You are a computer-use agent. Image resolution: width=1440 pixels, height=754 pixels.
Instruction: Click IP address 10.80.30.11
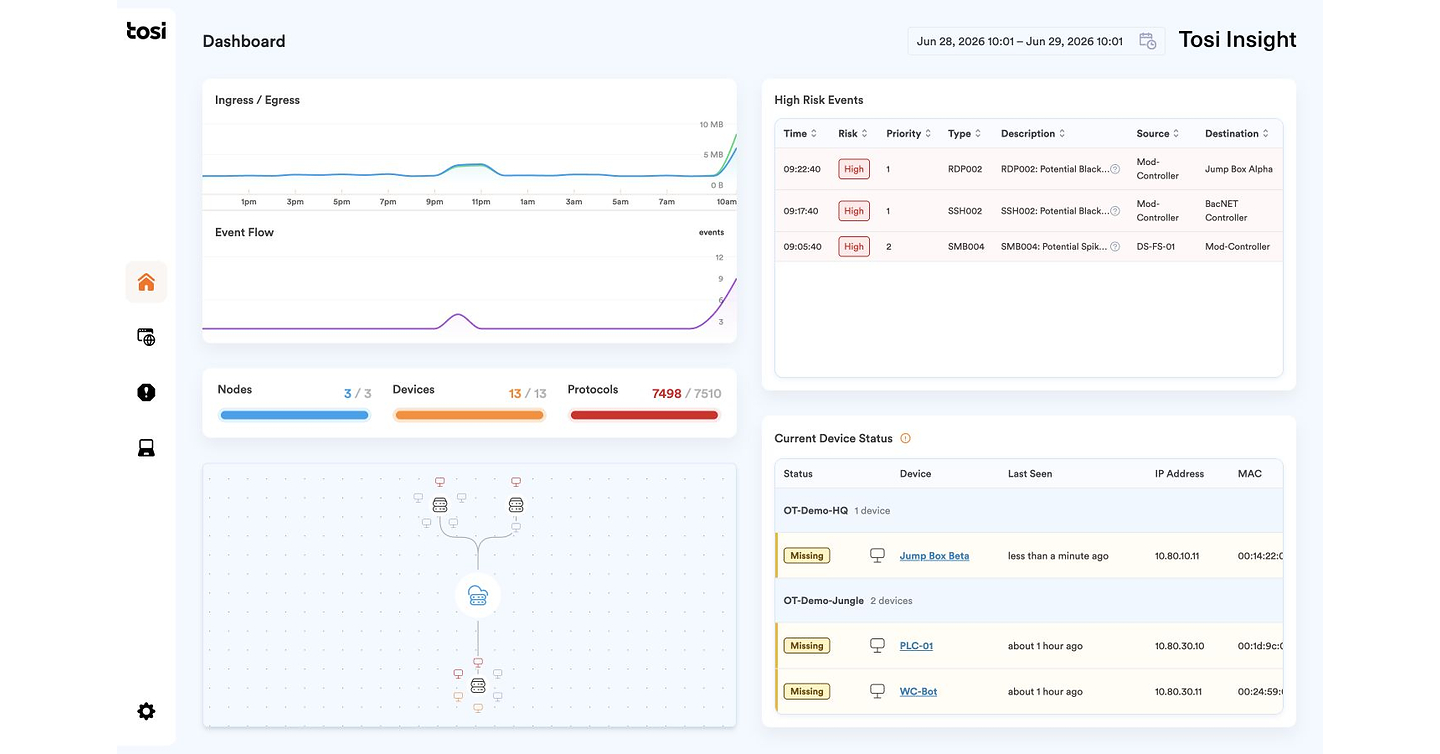coord(1178,691)
